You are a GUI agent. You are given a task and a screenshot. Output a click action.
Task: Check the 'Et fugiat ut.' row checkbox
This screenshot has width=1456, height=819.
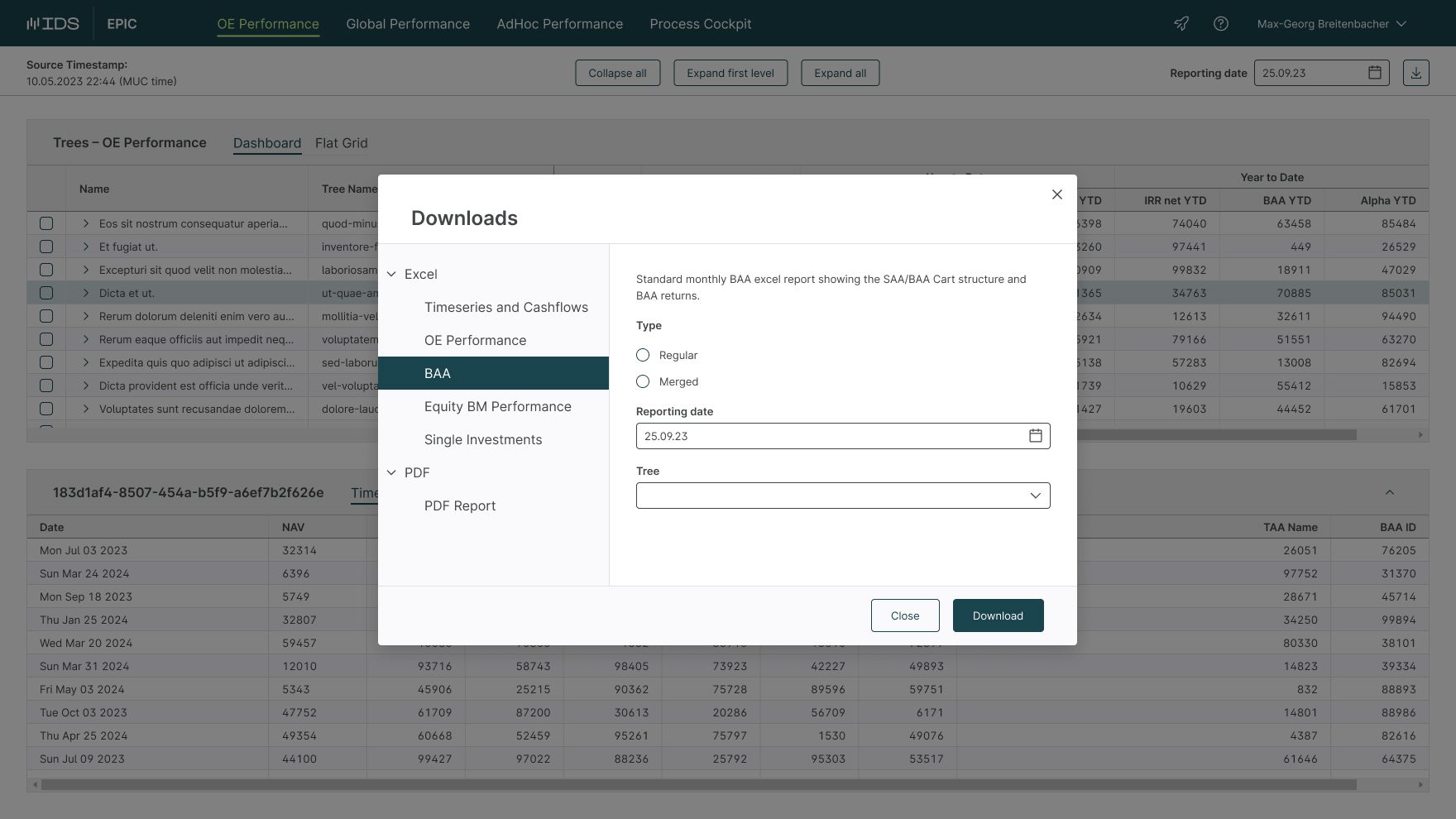coord(46,247)
